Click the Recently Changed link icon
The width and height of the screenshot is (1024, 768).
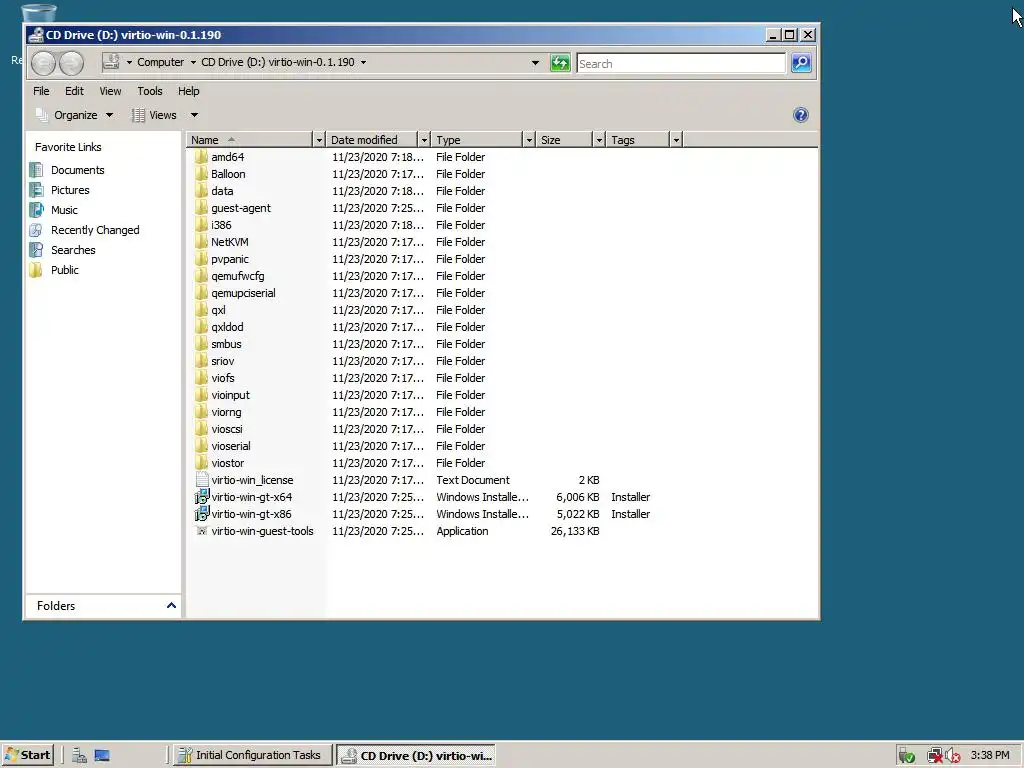point(37,230)
